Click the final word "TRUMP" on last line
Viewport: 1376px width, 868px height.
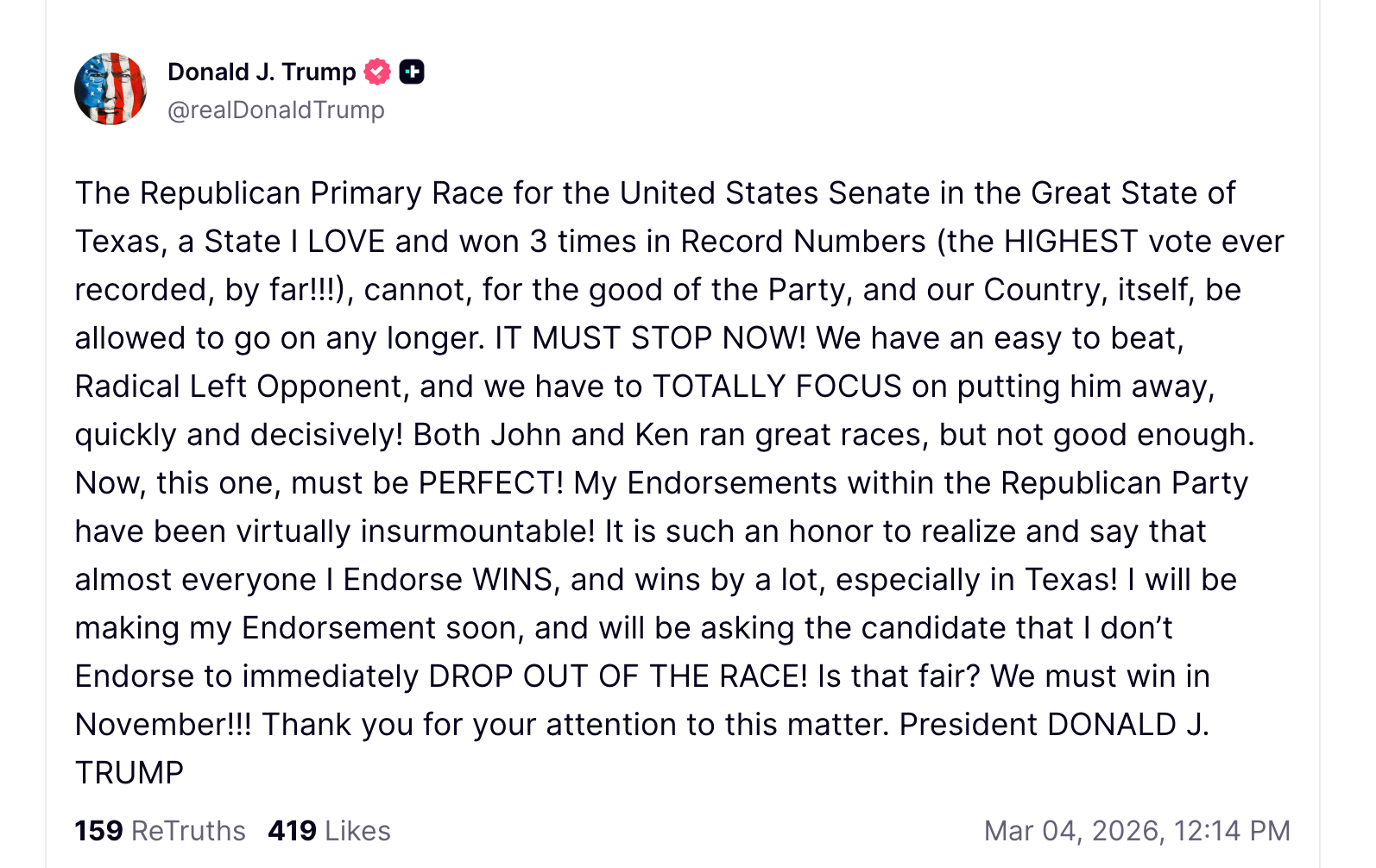pos(129,773)
